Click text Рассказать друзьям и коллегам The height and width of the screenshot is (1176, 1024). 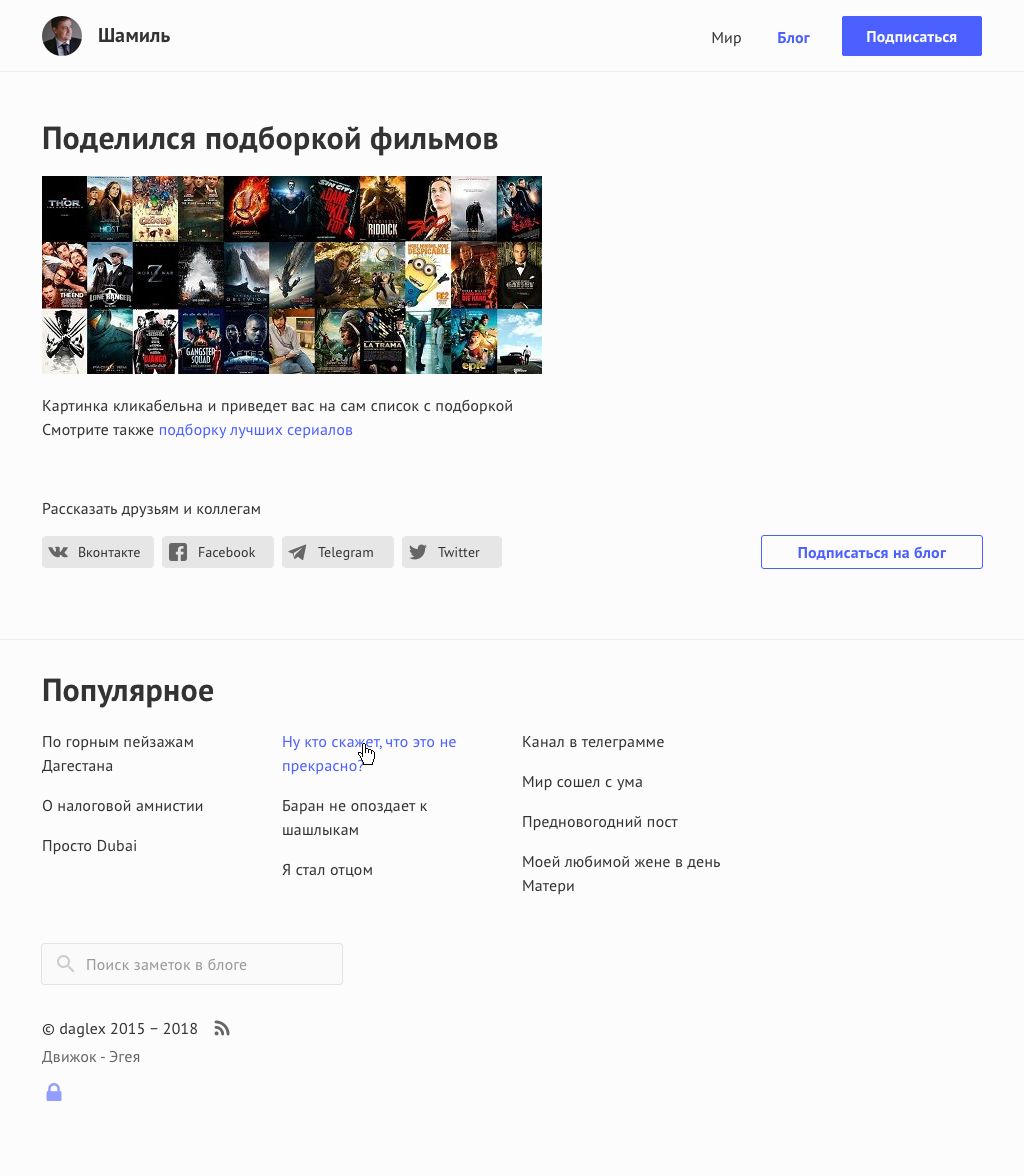point(152,508)
